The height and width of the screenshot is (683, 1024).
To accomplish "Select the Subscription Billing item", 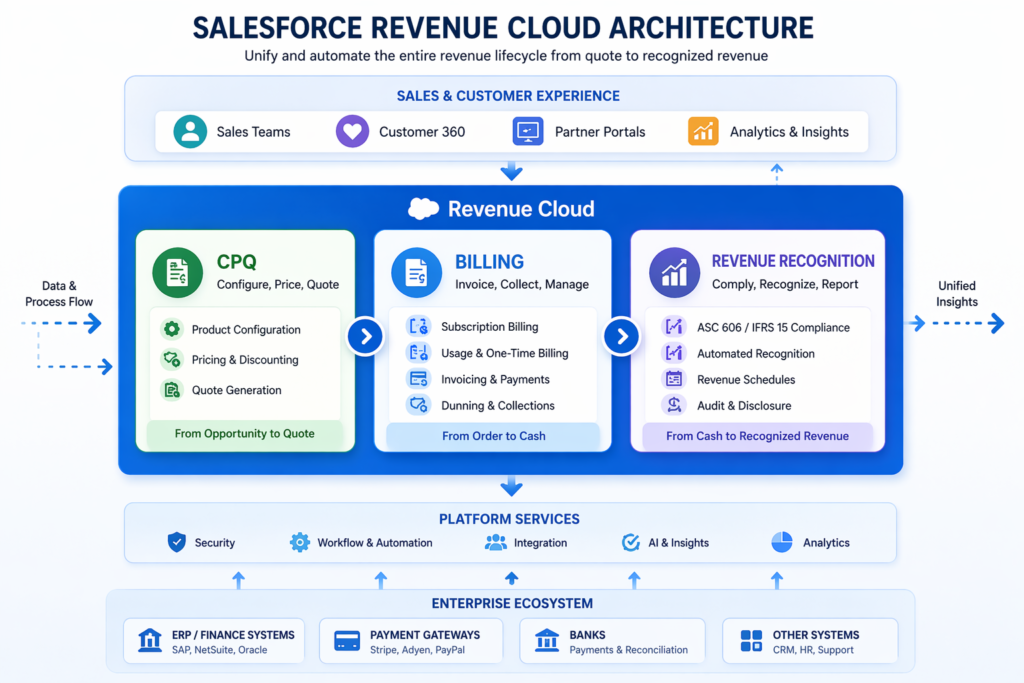I will [x=489, y=327].
